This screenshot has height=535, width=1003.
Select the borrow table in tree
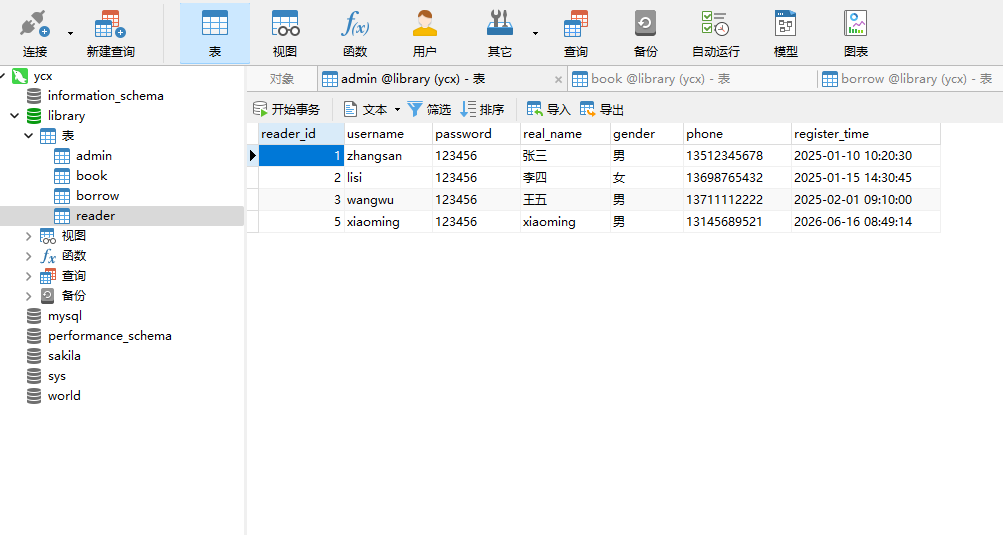[97, 196]
